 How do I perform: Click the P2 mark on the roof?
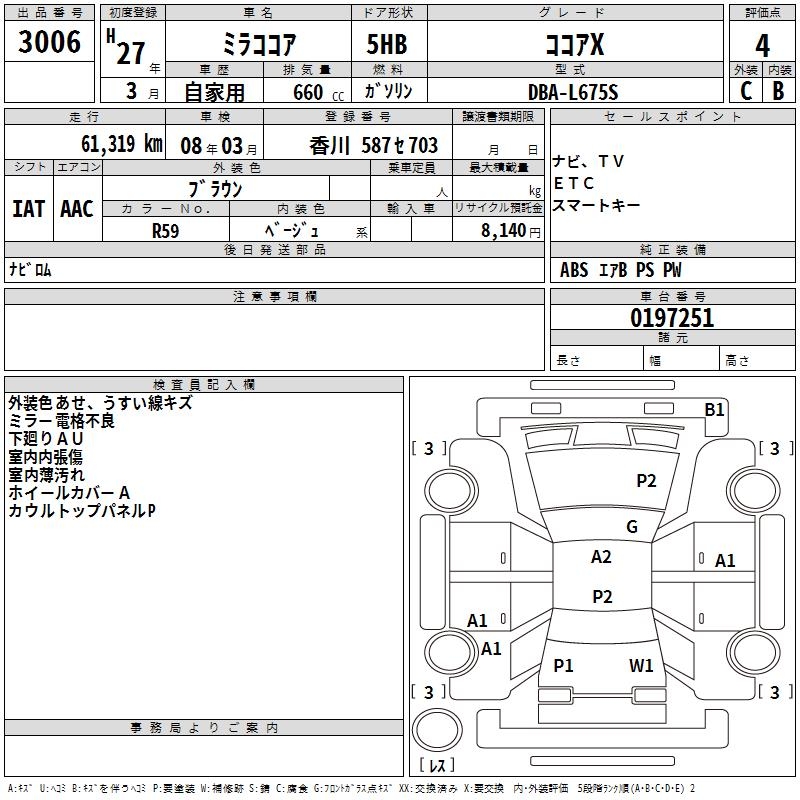point(602,596)
